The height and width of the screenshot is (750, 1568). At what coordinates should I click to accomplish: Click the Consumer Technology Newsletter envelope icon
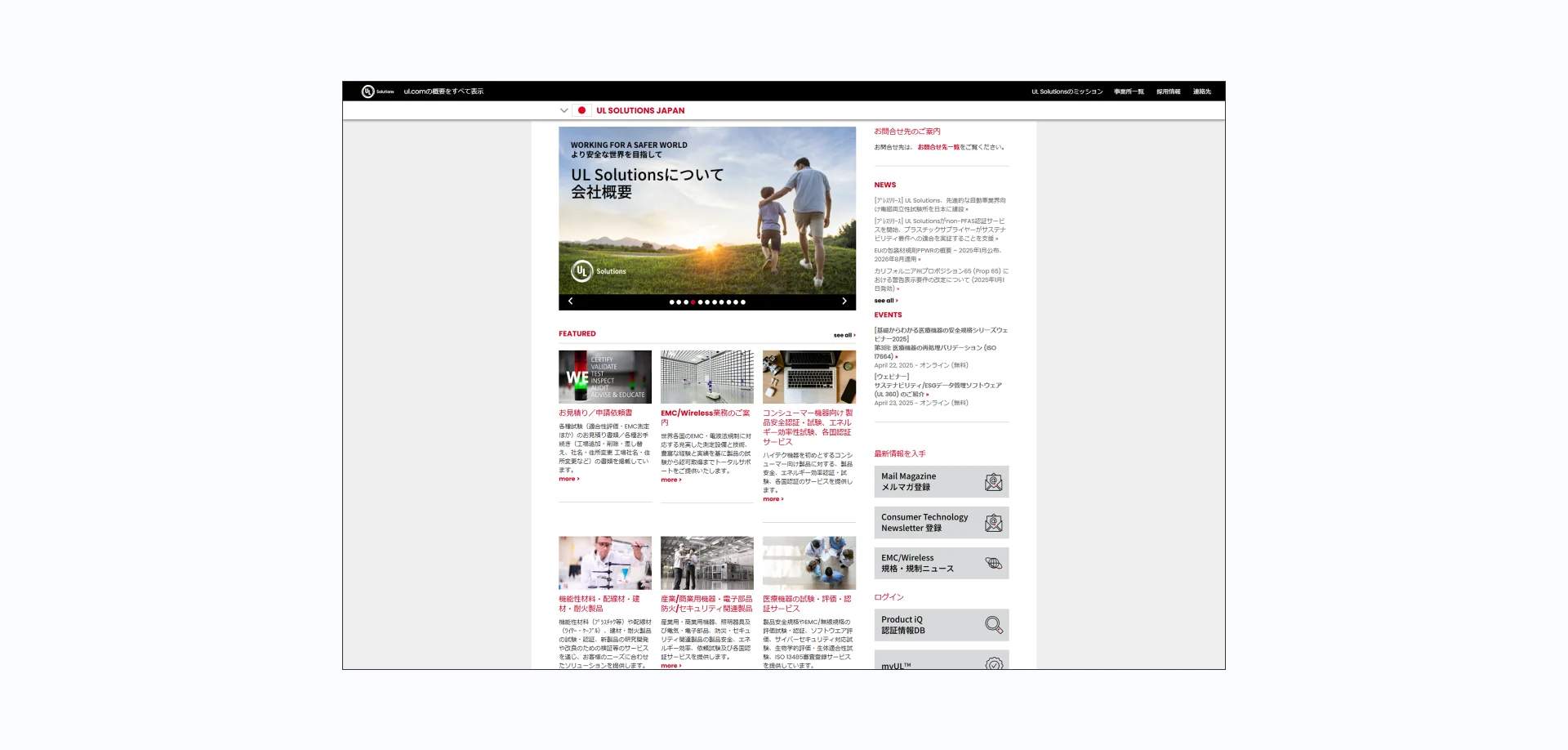993,523
